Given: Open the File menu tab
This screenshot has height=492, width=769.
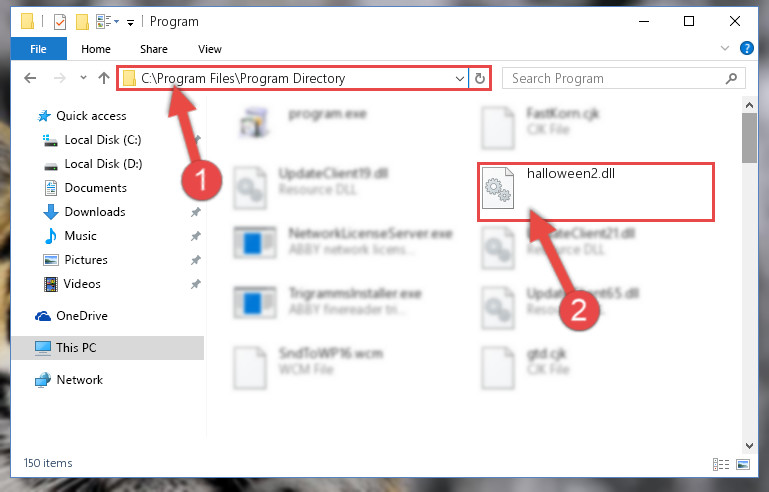Looking at the screenshot, I should pyautogui.click(x=38, y=49).
